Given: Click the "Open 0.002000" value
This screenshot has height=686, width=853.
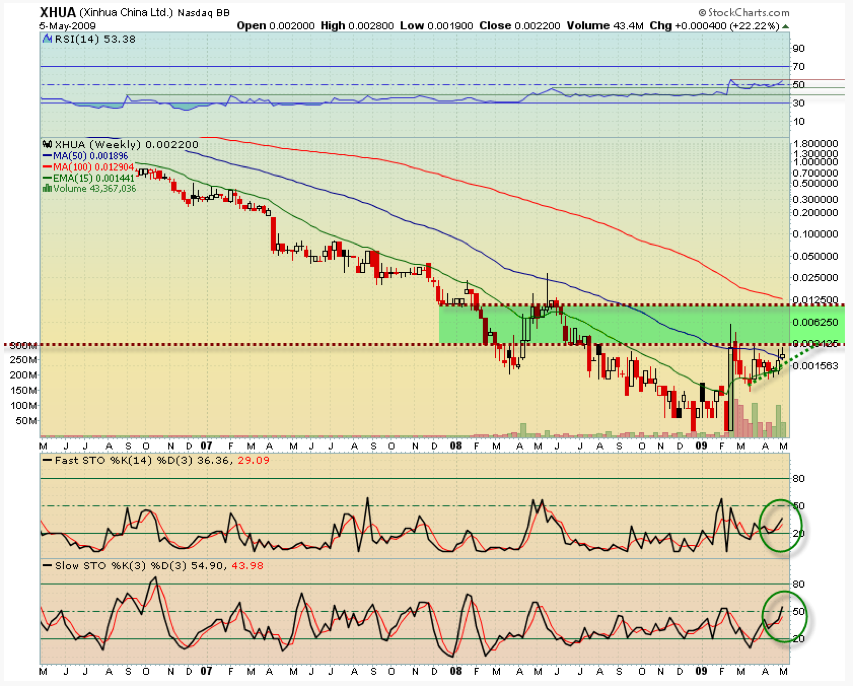Looking at the screenshot, I should pyautogui.click(x=276, y=26).
